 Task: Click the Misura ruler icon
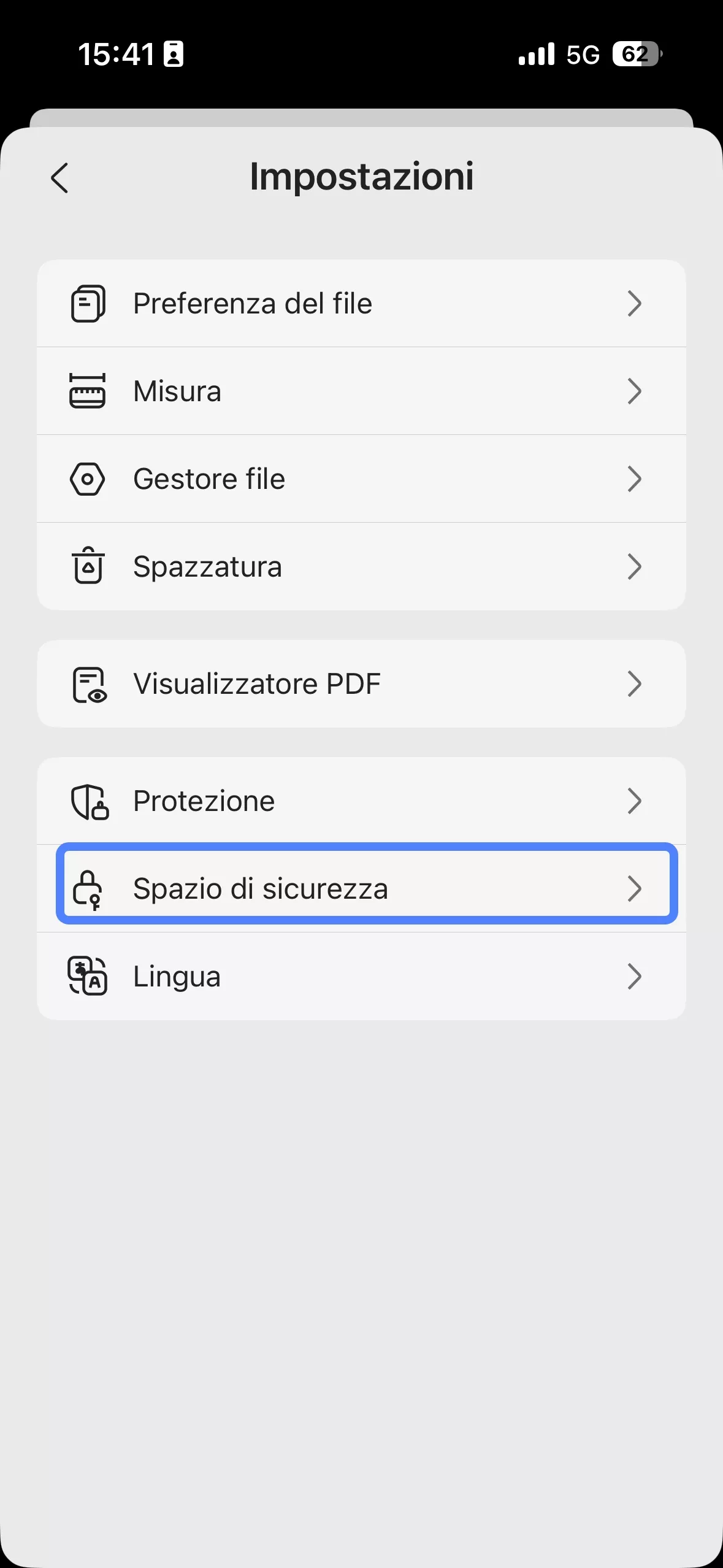coord(88,391)
